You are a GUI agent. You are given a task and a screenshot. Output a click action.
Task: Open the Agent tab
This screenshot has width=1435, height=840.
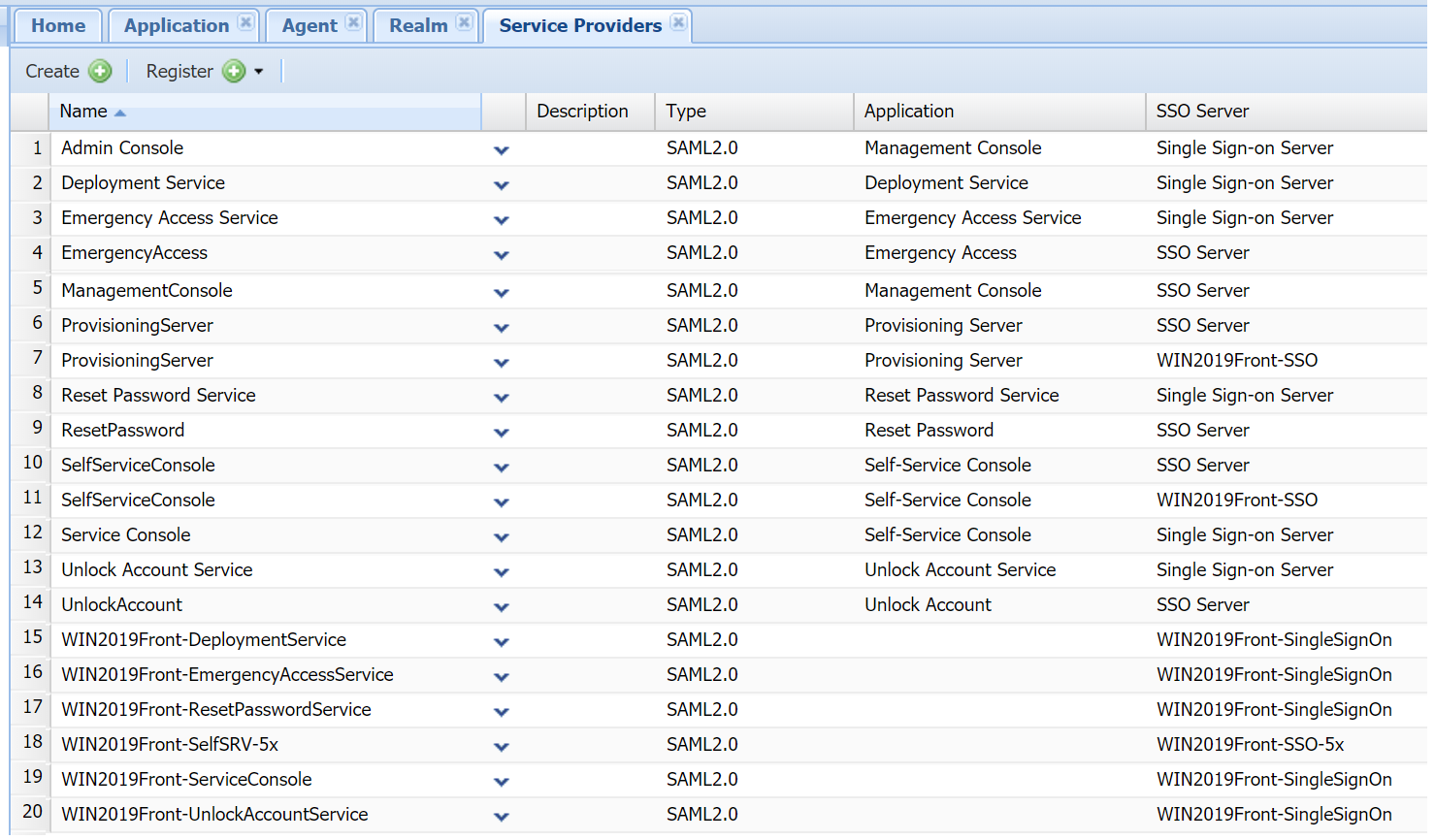[x=310, y=26]
